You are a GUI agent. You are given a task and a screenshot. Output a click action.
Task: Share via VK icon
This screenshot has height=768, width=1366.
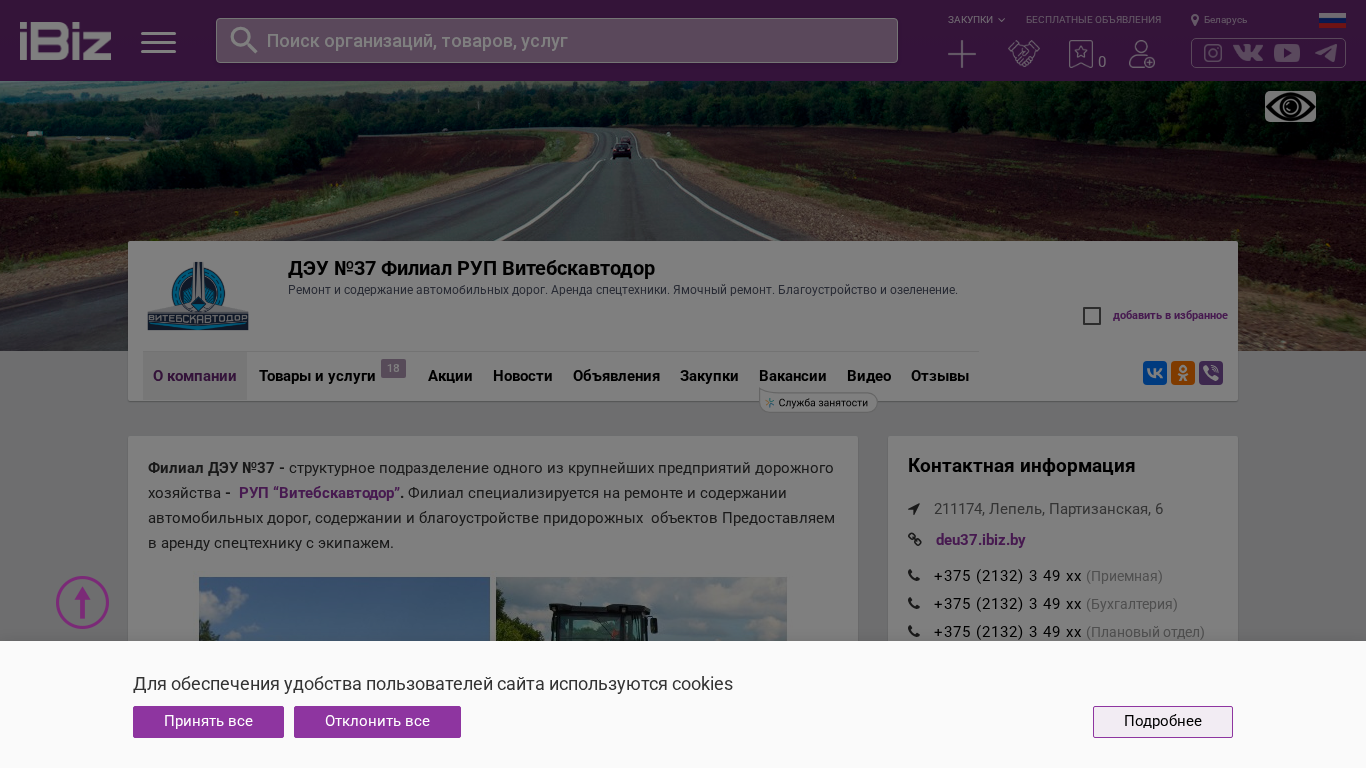pos(1155,373)
